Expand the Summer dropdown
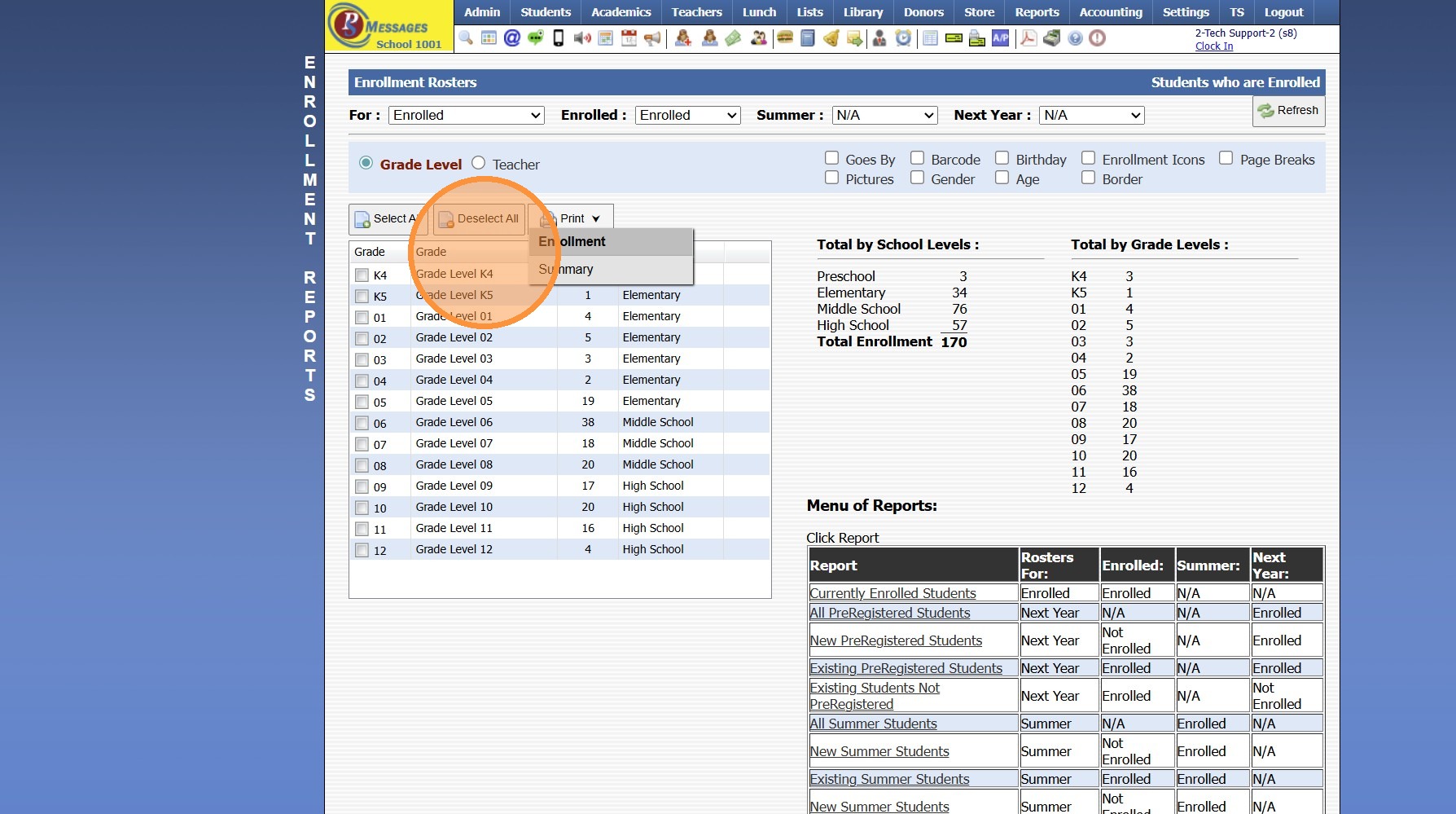This screenshot has width=1456, height=814. 884,116
